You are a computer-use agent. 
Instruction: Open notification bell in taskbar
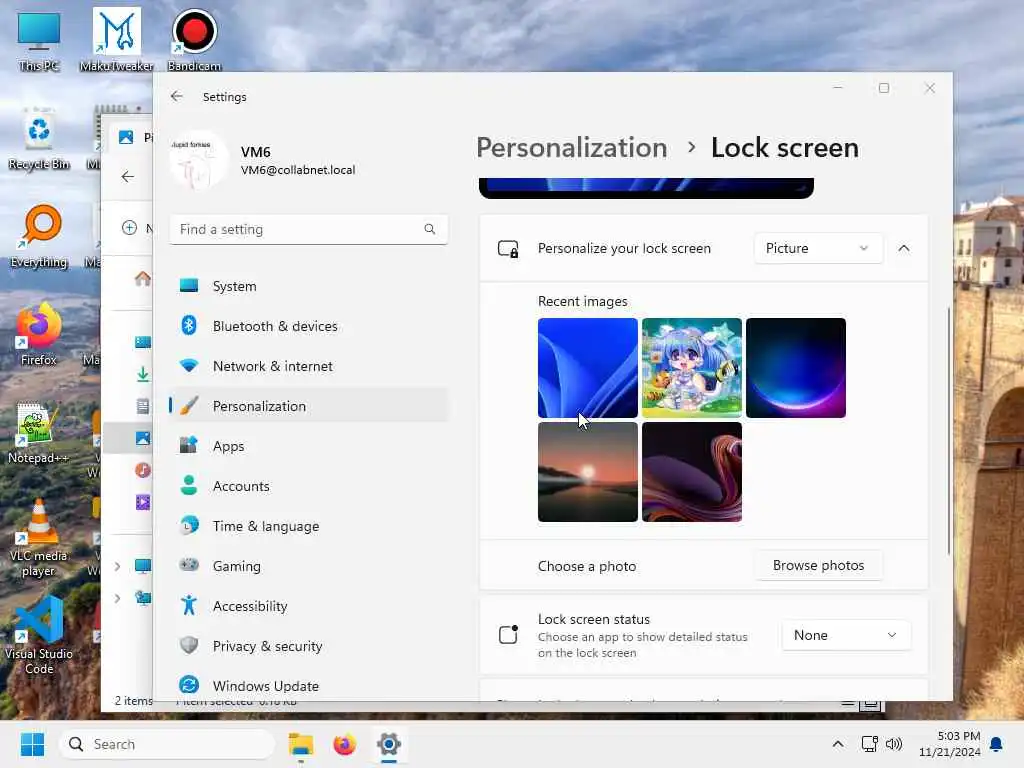click(x=997, y=744)
